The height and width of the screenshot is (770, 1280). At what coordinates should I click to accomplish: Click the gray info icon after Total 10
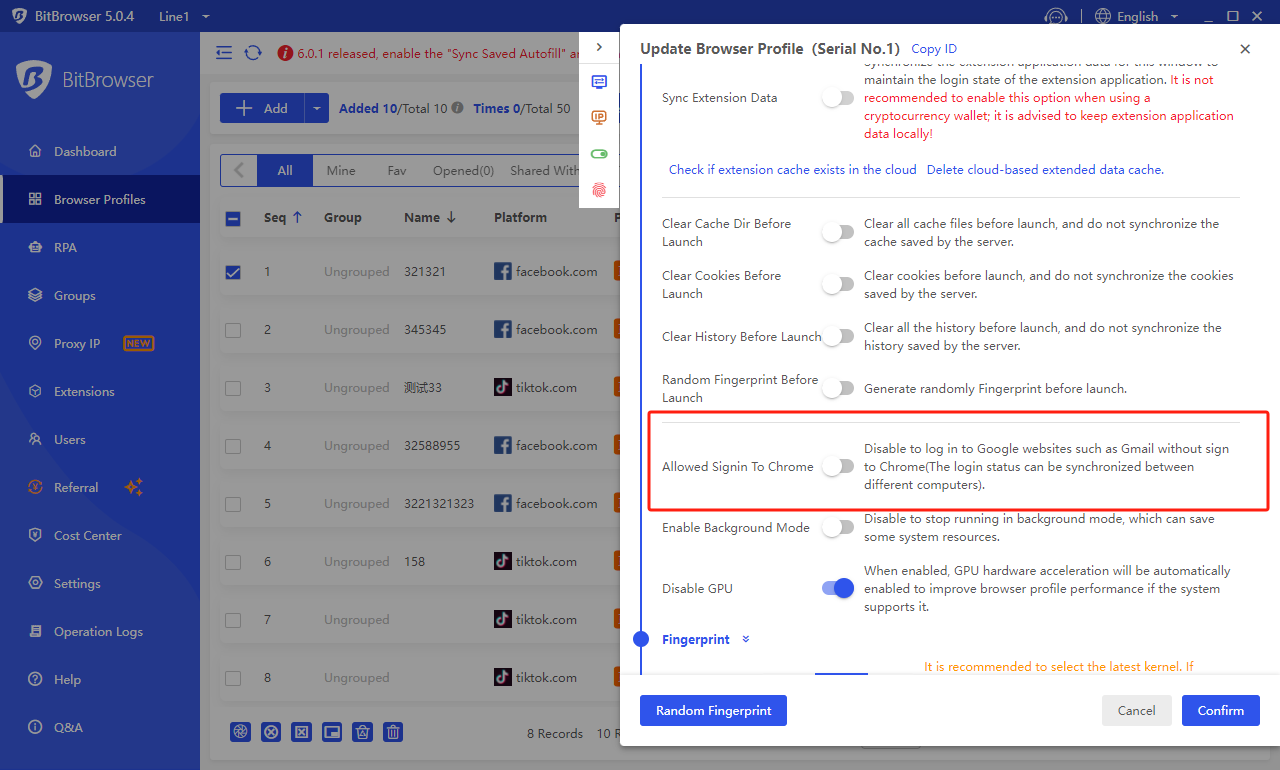[x=457, y=108]
